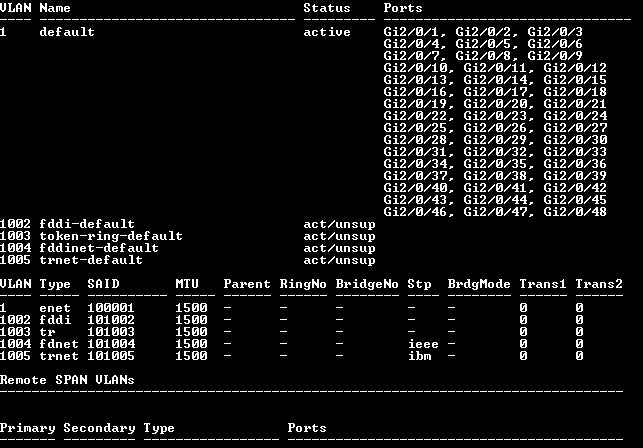
Task: Click the top 'Ports' column header
Action: [x=403, y=8]
